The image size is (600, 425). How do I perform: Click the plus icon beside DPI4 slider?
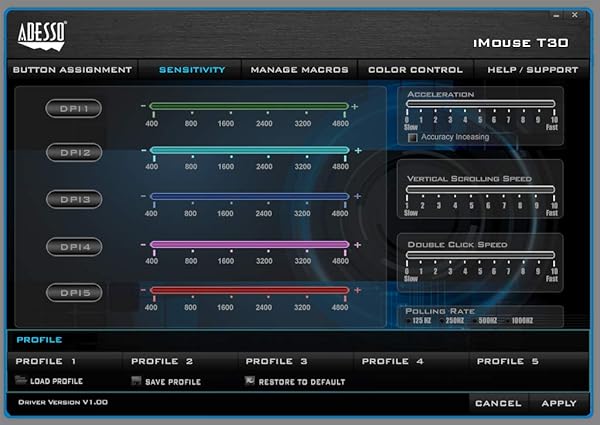356,243
